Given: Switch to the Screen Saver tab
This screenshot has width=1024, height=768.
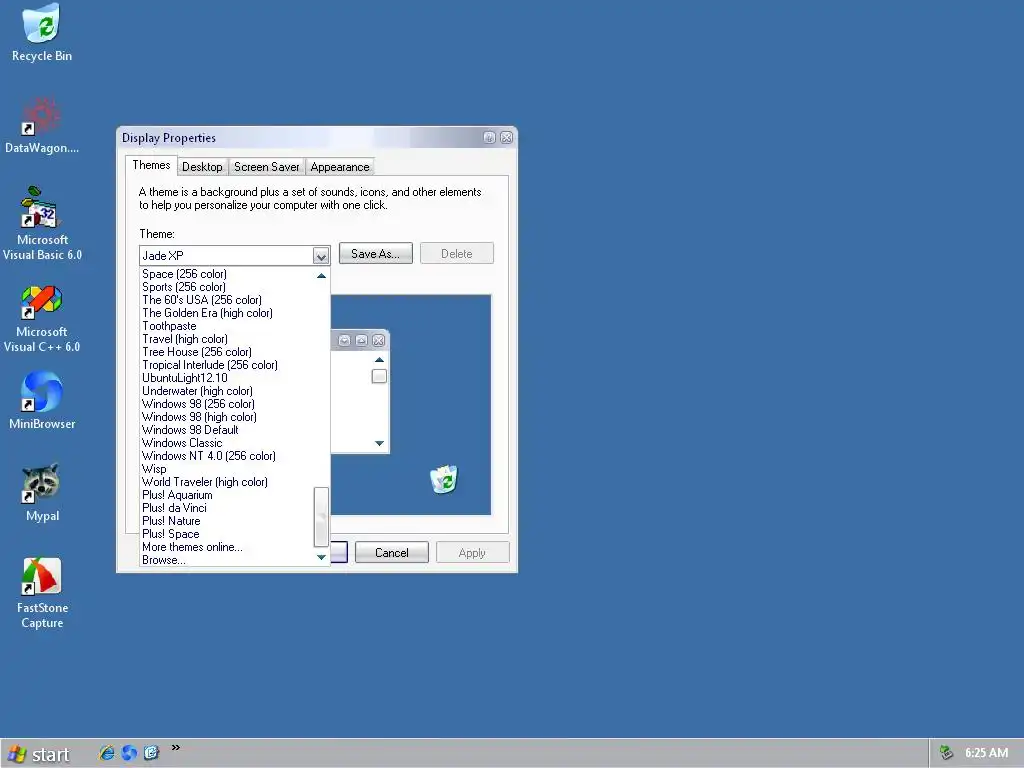Looking at the screenshot, I should 266,167.
